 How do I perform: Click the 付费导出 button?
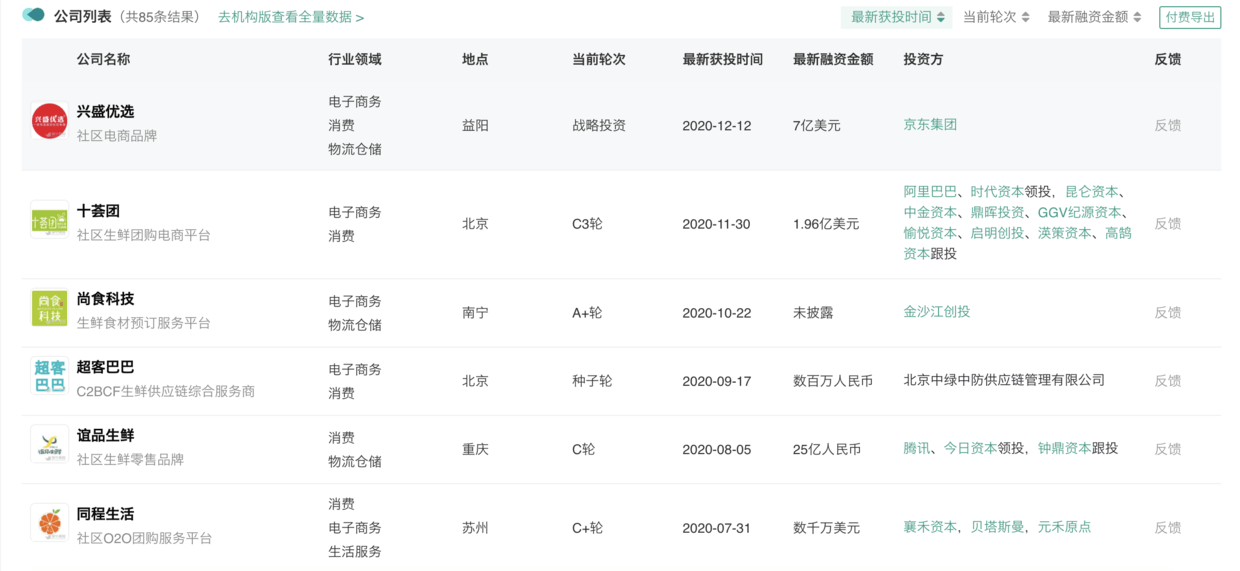(x=1190, y=17)
